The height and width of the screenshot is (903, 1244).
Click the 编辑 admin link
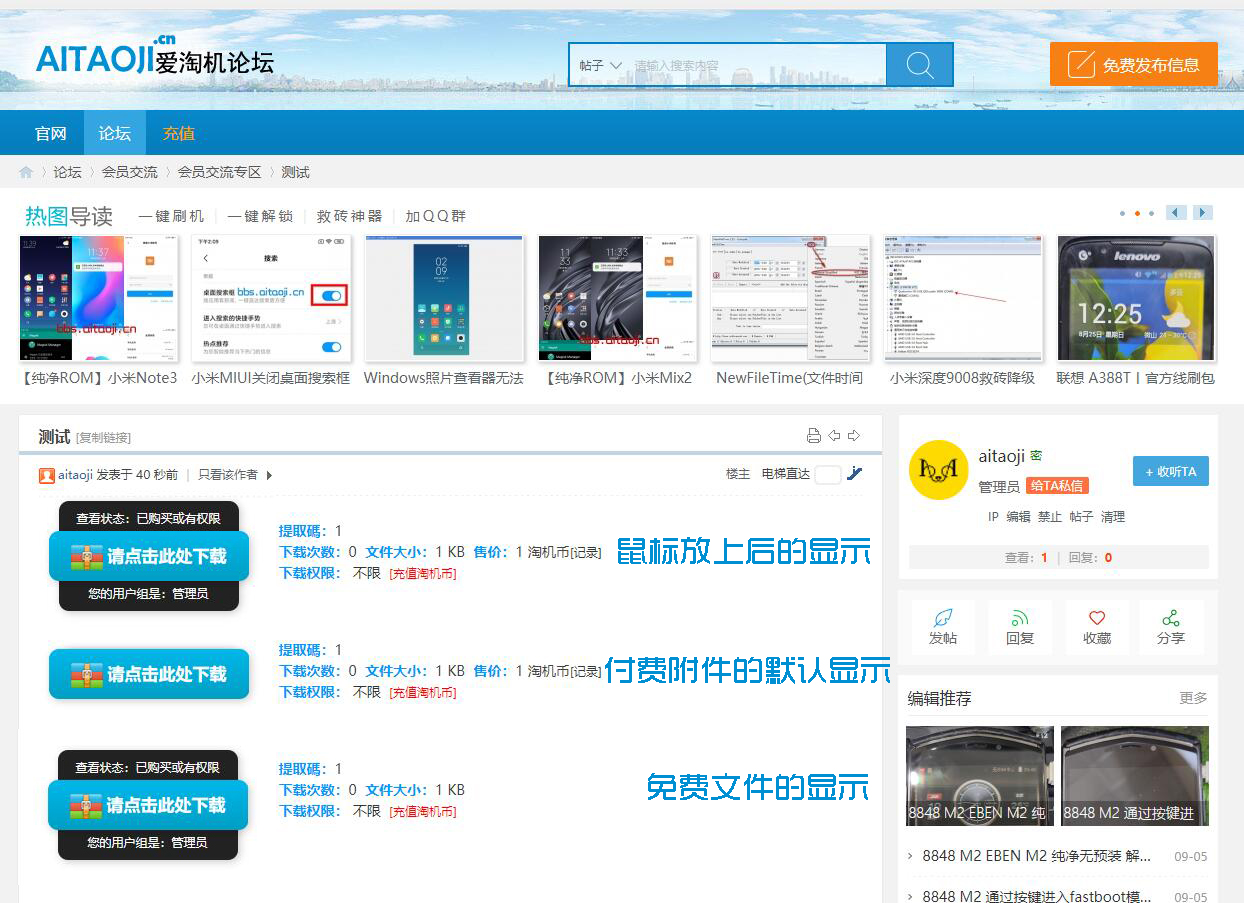(1018, 517)
